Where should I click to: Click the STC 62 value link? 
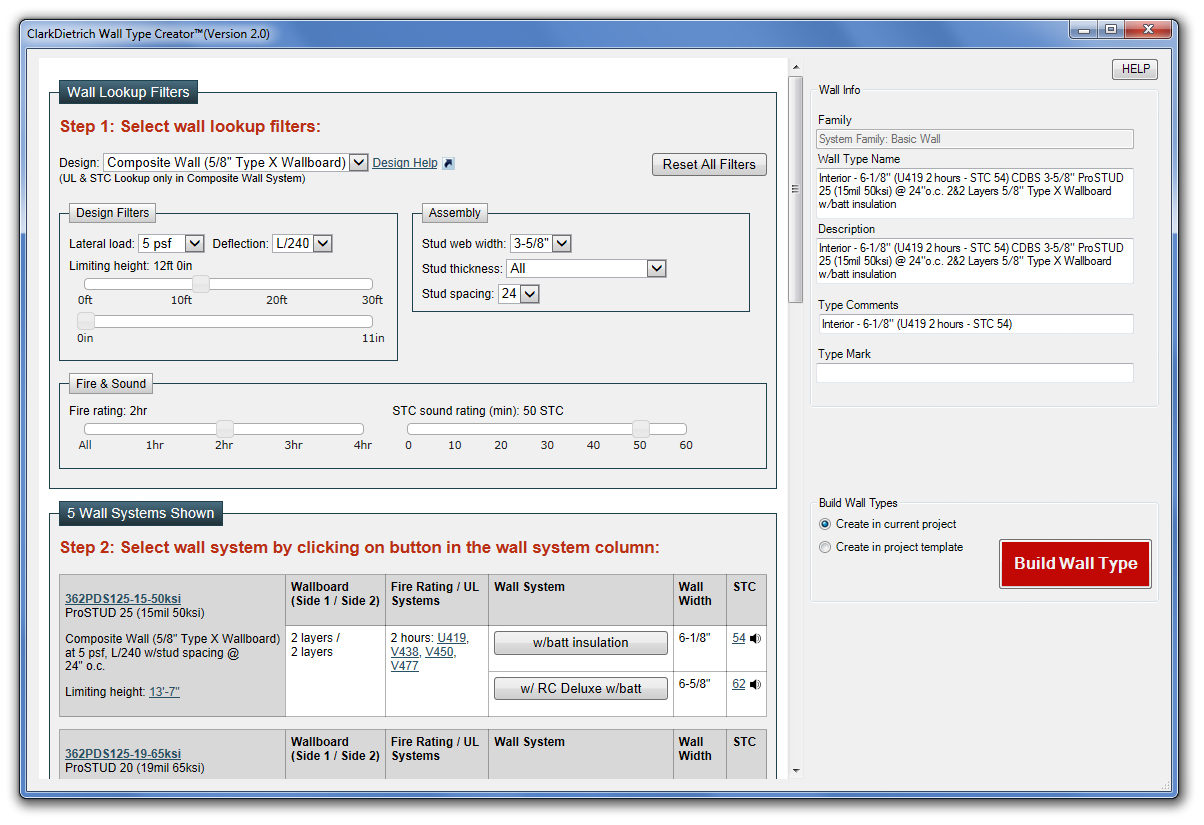(739, 685)
